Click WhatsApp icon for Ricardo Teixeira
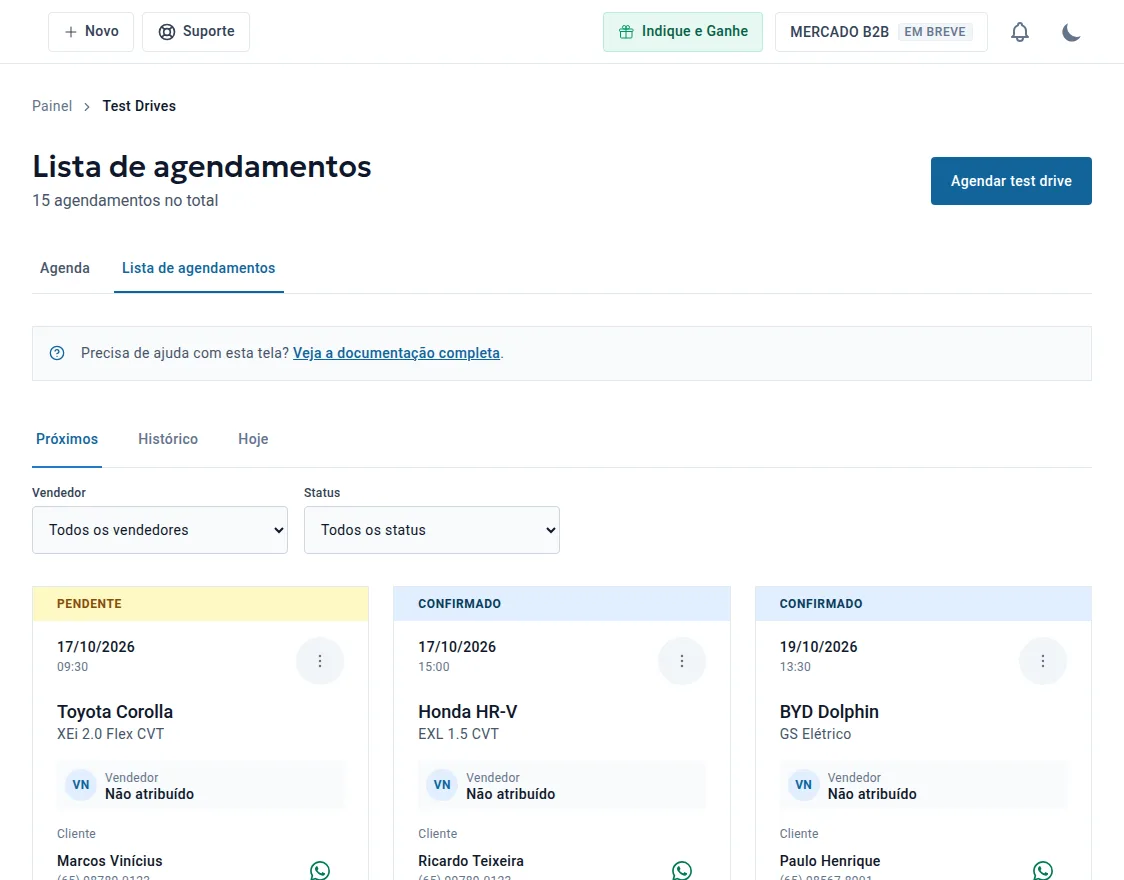 [x=682, y=870]
